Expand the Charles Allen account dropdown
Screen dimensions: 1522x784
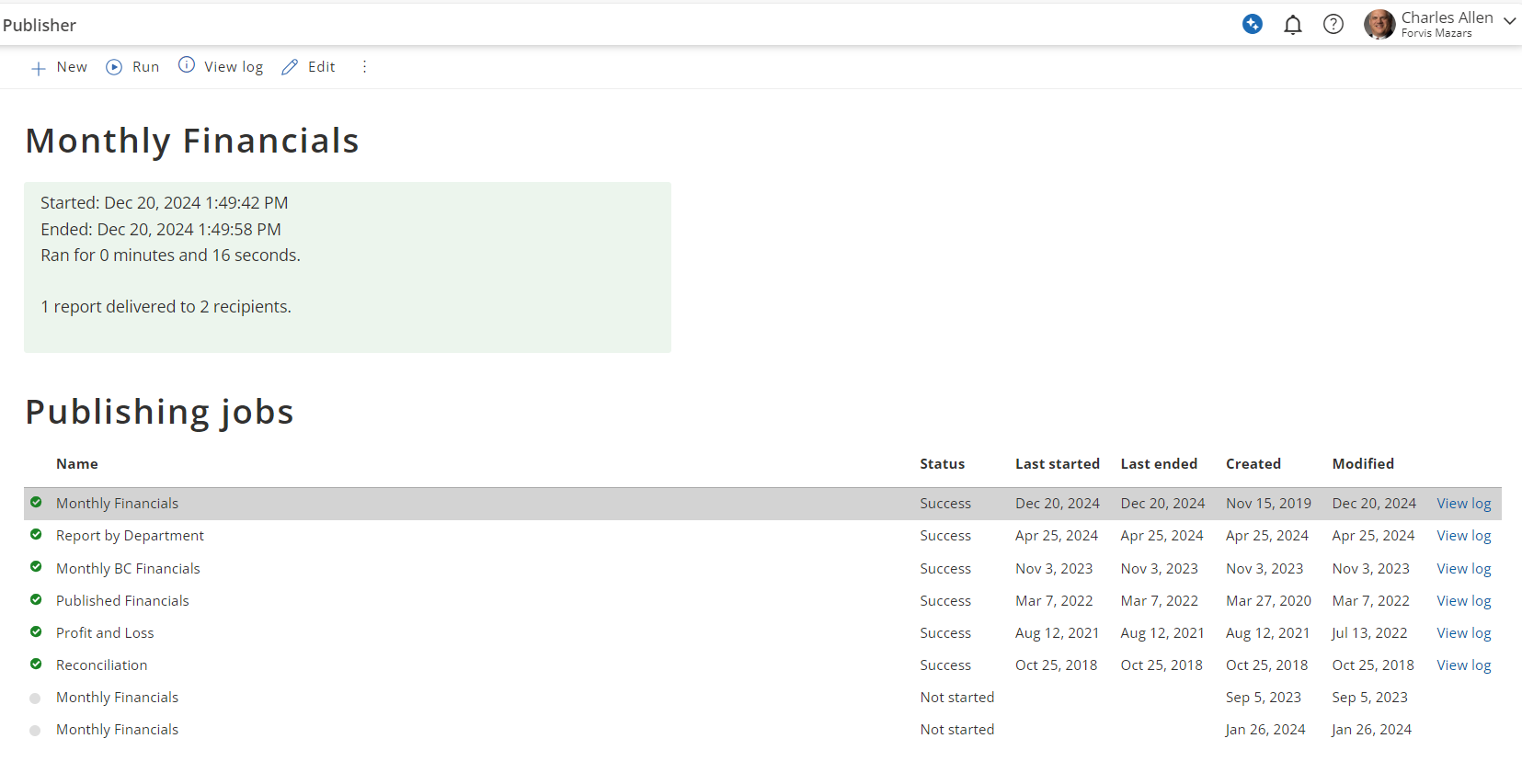point(1509,20)
